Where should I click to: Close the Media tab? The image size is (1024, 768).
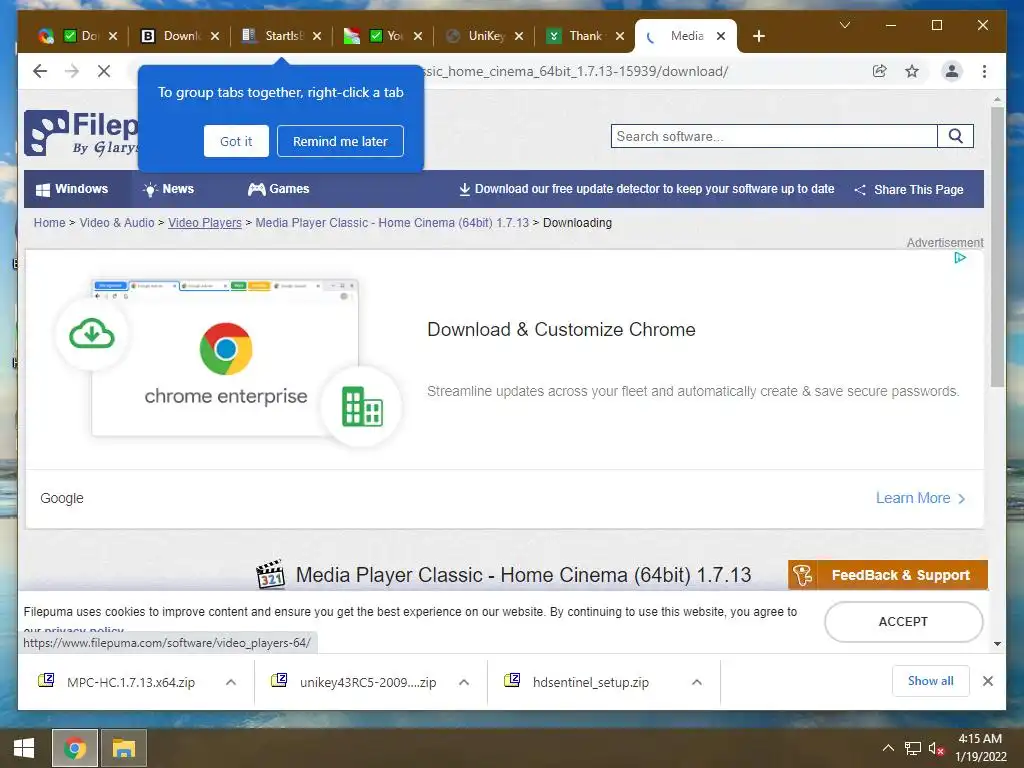pyautogui.click(x=720, y=36)
